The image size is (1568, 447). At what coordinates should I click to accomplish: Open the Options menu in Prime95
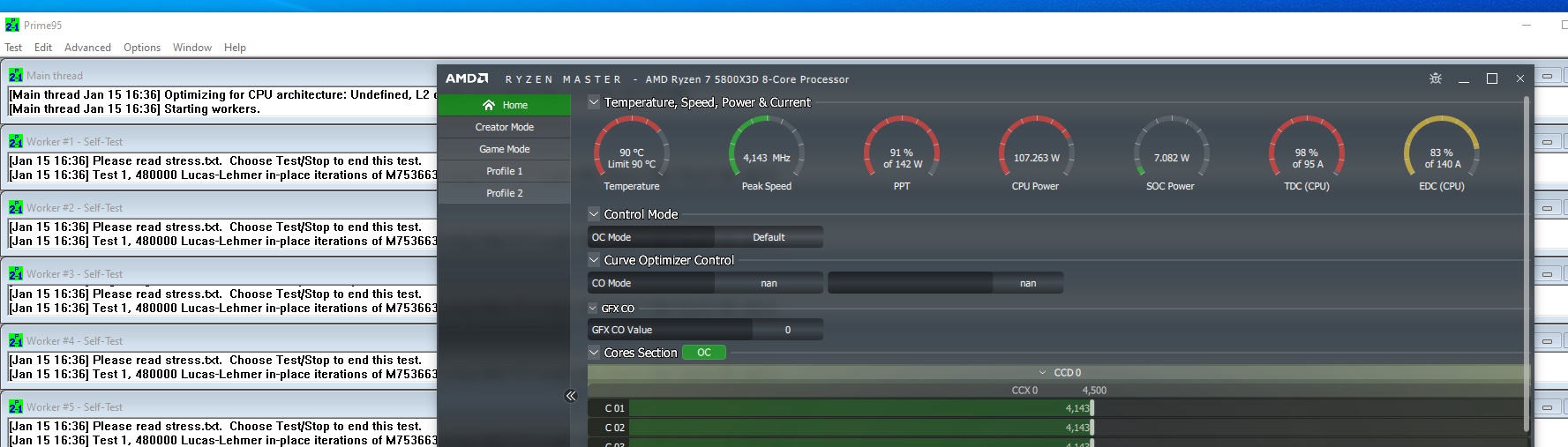(x=142, y=48)
